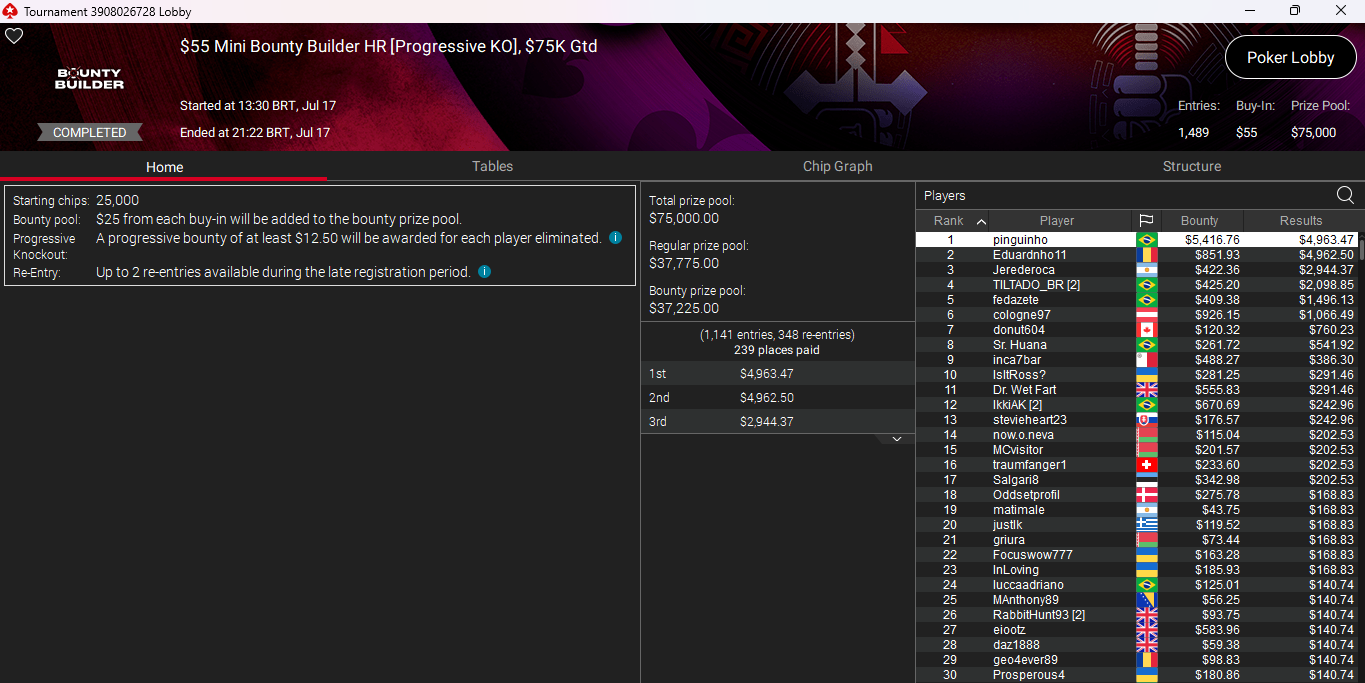Click Eduardnho11's Romania flag icon

tap(1146, 255)
